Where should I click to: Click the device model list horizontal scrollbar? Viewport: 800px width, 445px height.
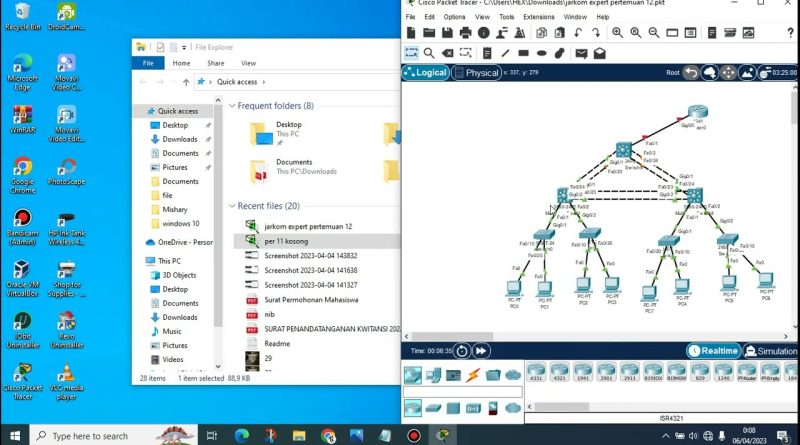point(561,407)
